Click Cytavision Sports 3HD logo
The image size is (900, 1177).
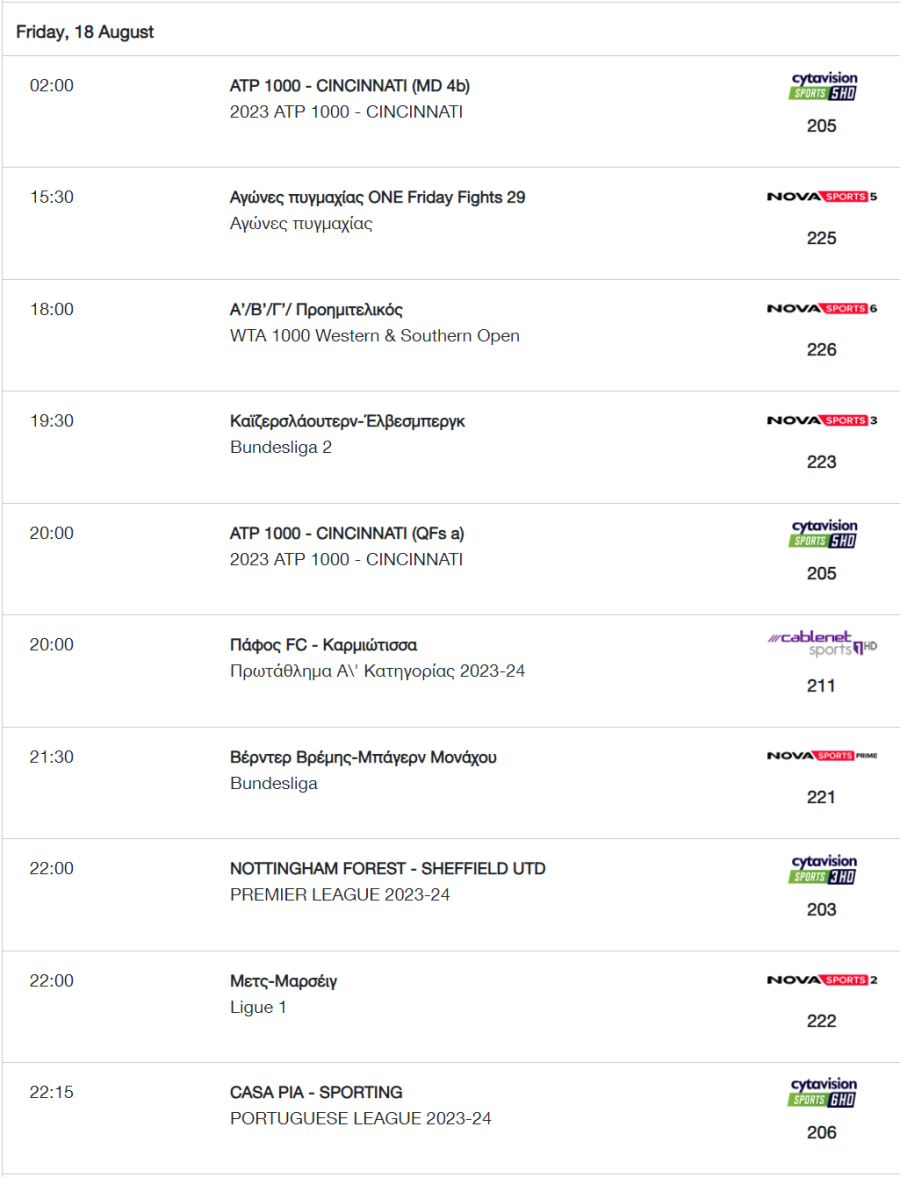tap(823, 869)
